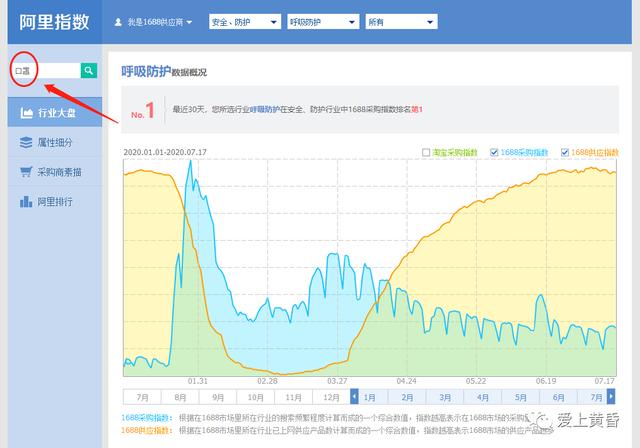The height and width of the screenshot is (448, 640).
Task: Click the blue 呼吸防护 link in ranking text
Action: click(264, 109)
